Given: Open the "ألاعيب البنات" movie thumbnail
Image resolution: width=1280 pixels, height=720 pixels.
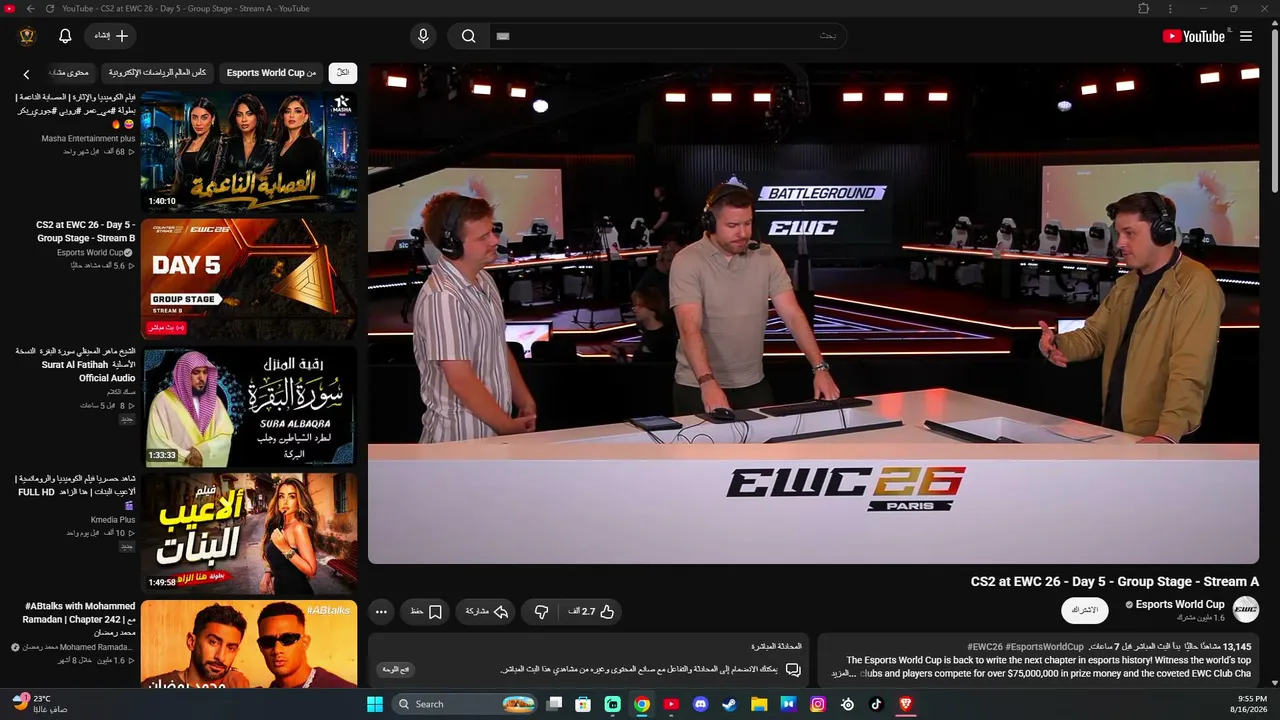Looking at the screenshot, I should pyautogui.click(x=249, y=533).
